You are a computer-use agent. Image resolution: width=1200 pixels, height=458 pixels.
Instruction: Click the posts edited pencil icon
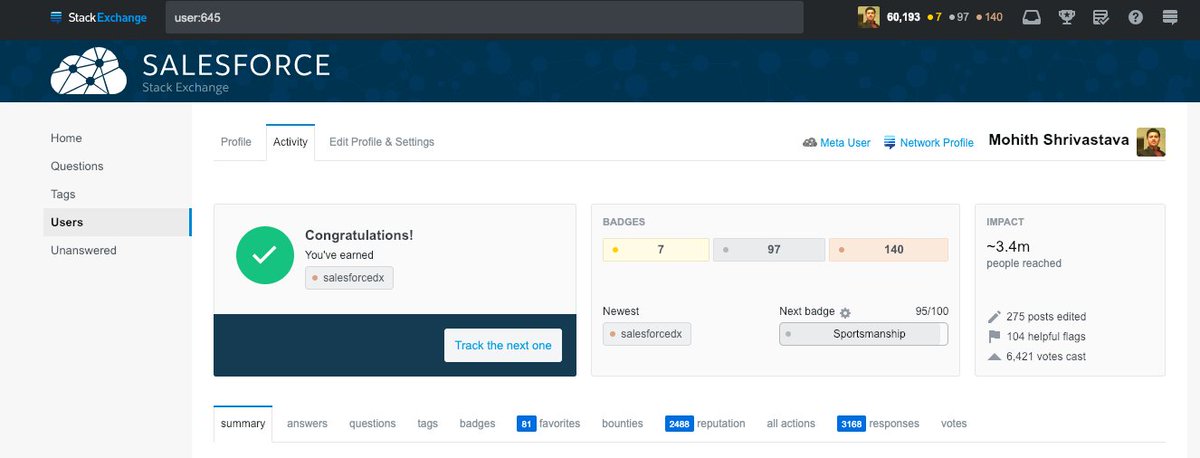point(994,317)
